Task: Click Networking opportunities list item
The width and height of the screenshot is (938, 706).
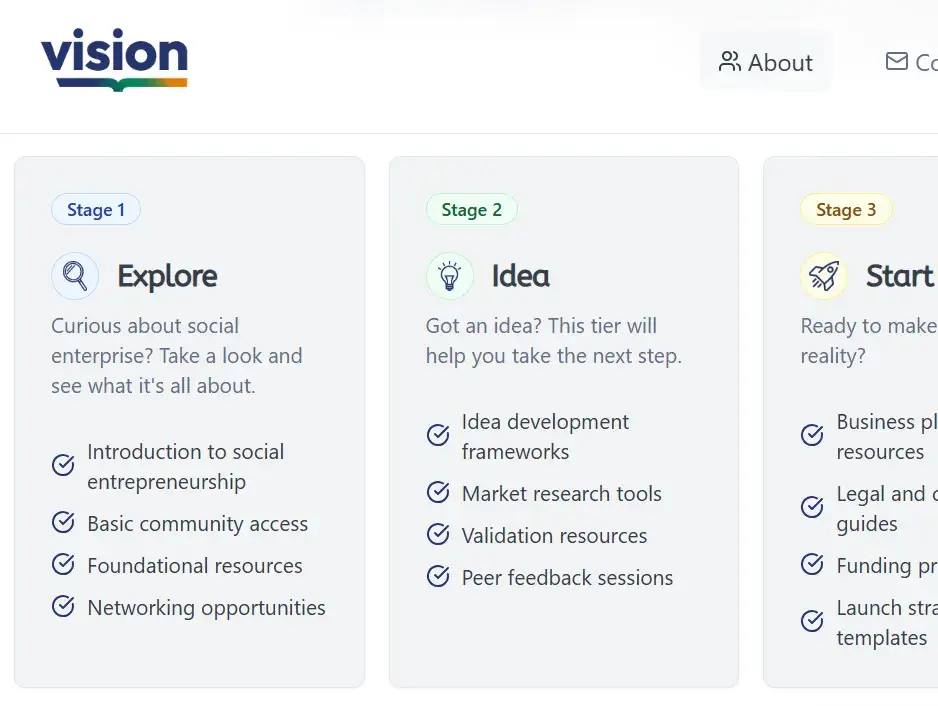Action: point(206,607)
